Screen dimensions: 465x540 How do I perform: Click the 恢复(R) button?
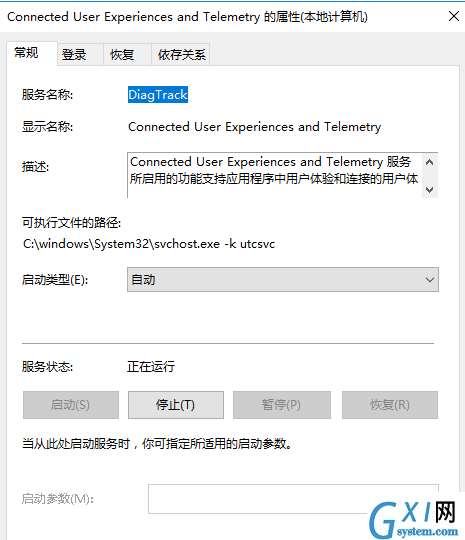click(x=390, y=405)
